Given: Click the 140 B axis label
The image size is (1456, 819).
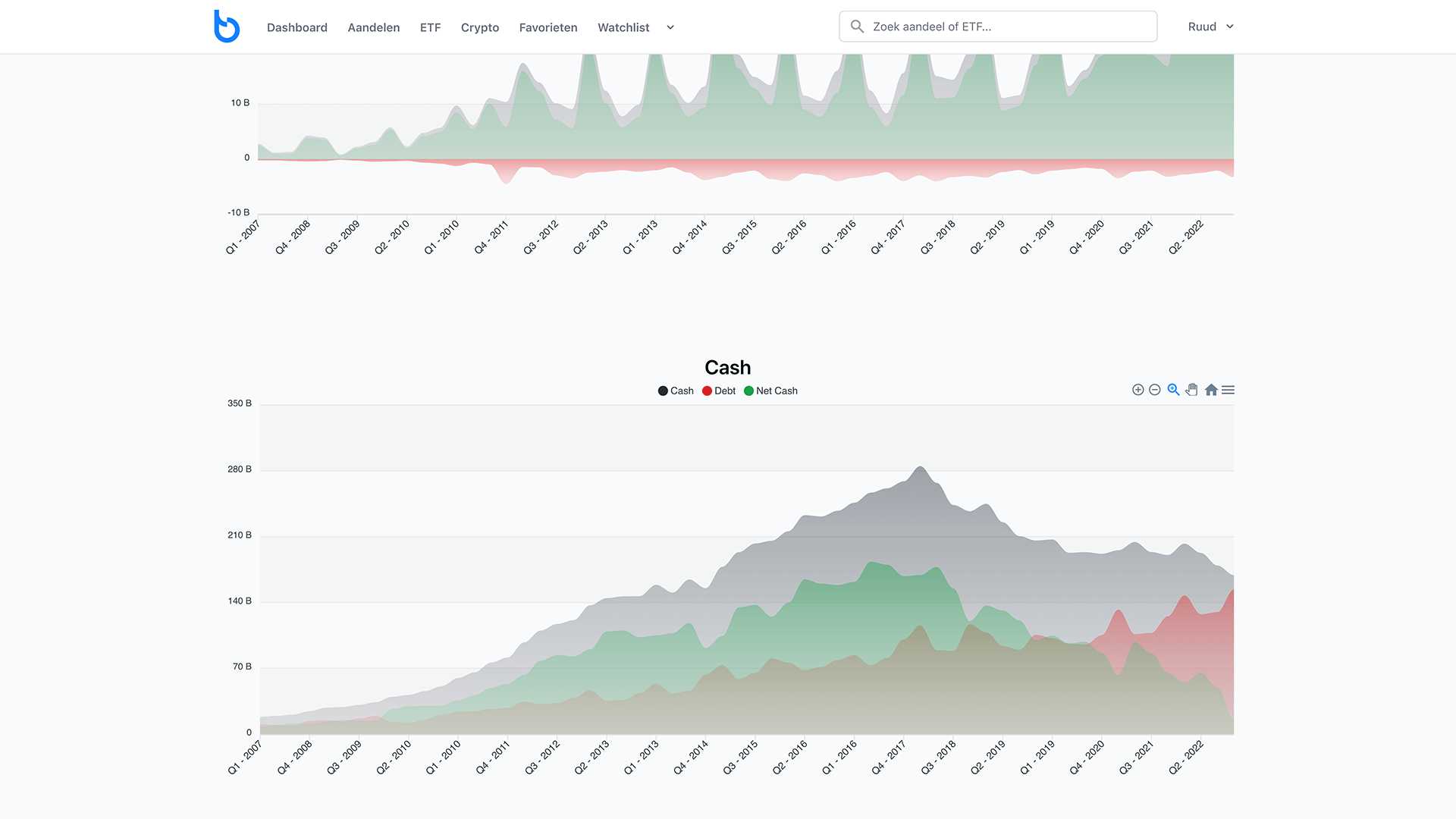Looking at the screenshot, I should (240, 601).
